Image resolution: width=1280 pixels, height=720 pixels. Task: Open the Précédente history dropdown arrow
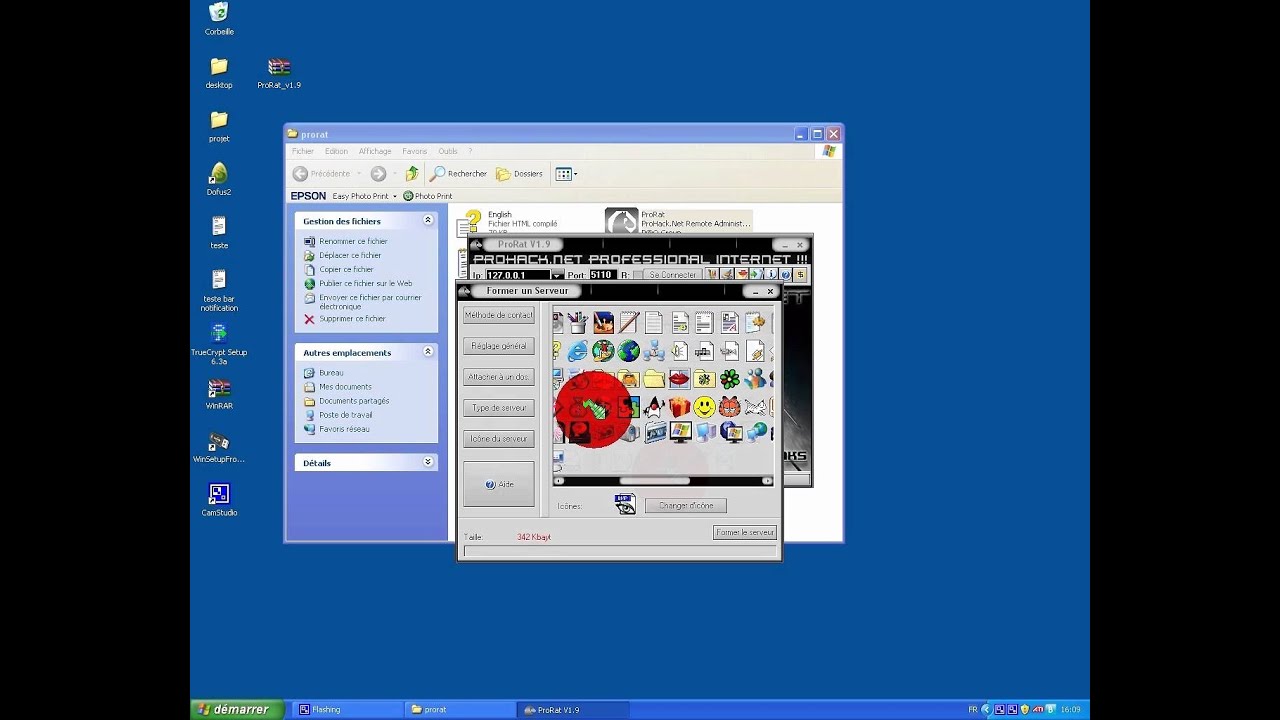pyautogui.click(x=359, y=174)
